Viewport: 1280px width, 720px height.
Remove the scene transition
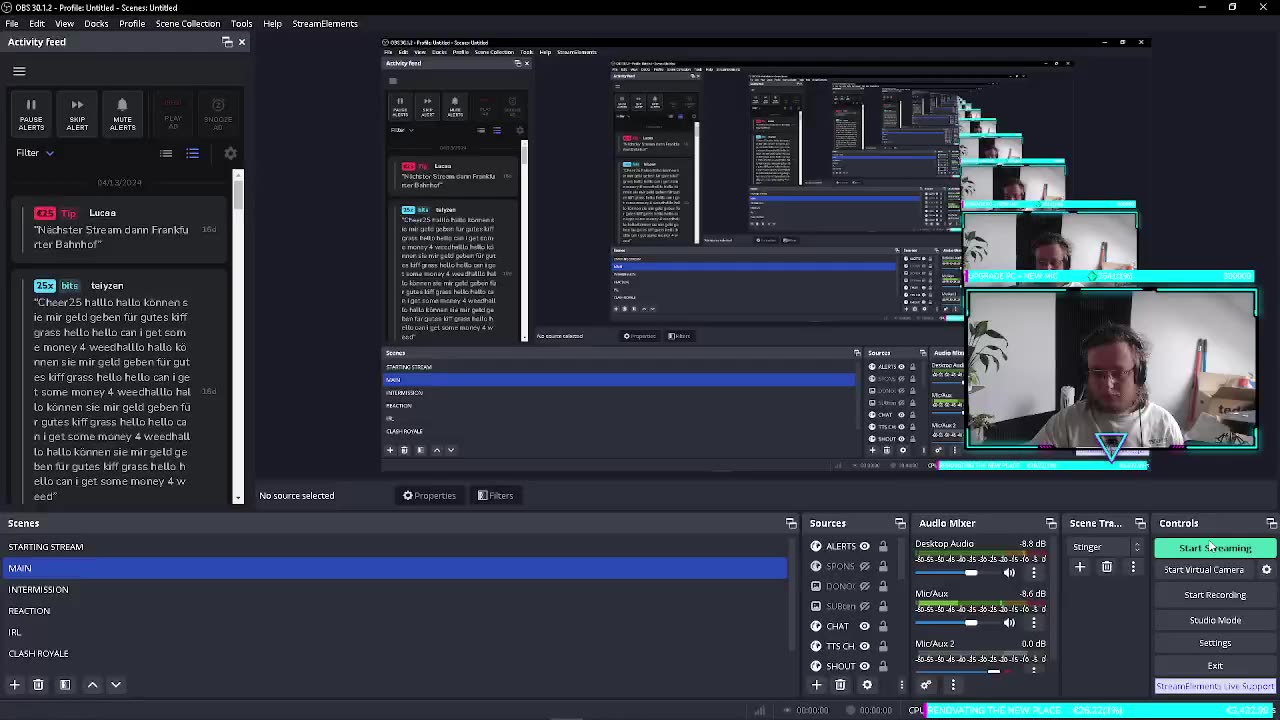(x=1106, y=567)
